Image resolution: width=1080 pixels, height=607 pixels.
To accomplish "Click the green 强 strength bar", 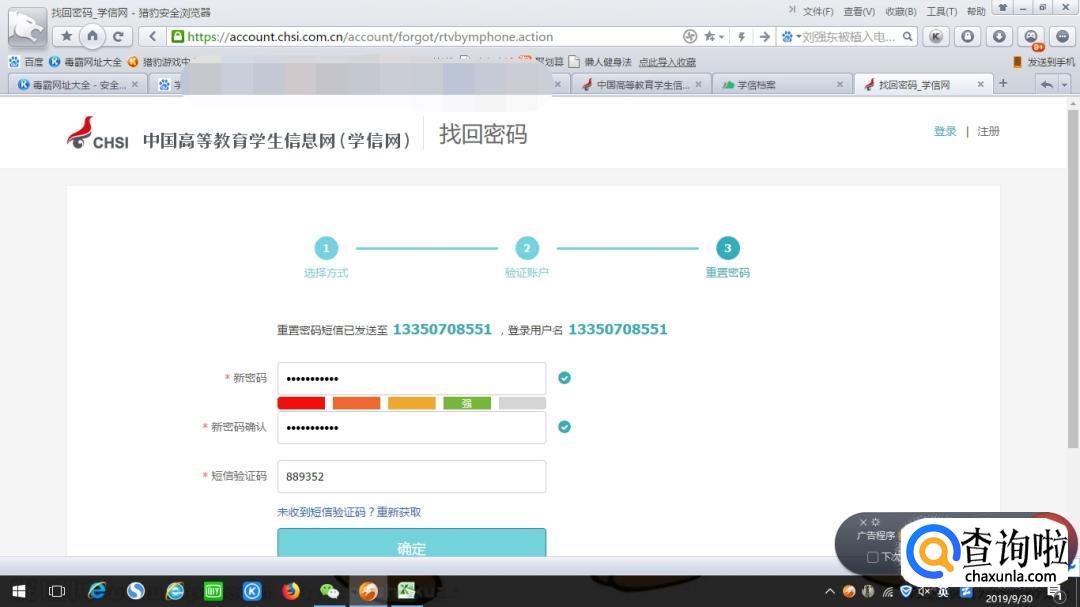I will coord(467,403).
